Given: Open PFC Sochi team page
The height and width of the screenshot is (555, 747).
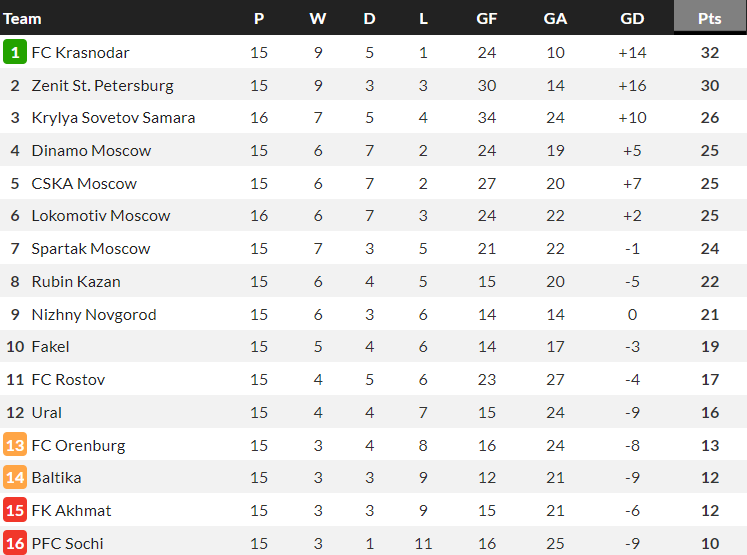Looking at the screenshot, I should coord(67,543).
